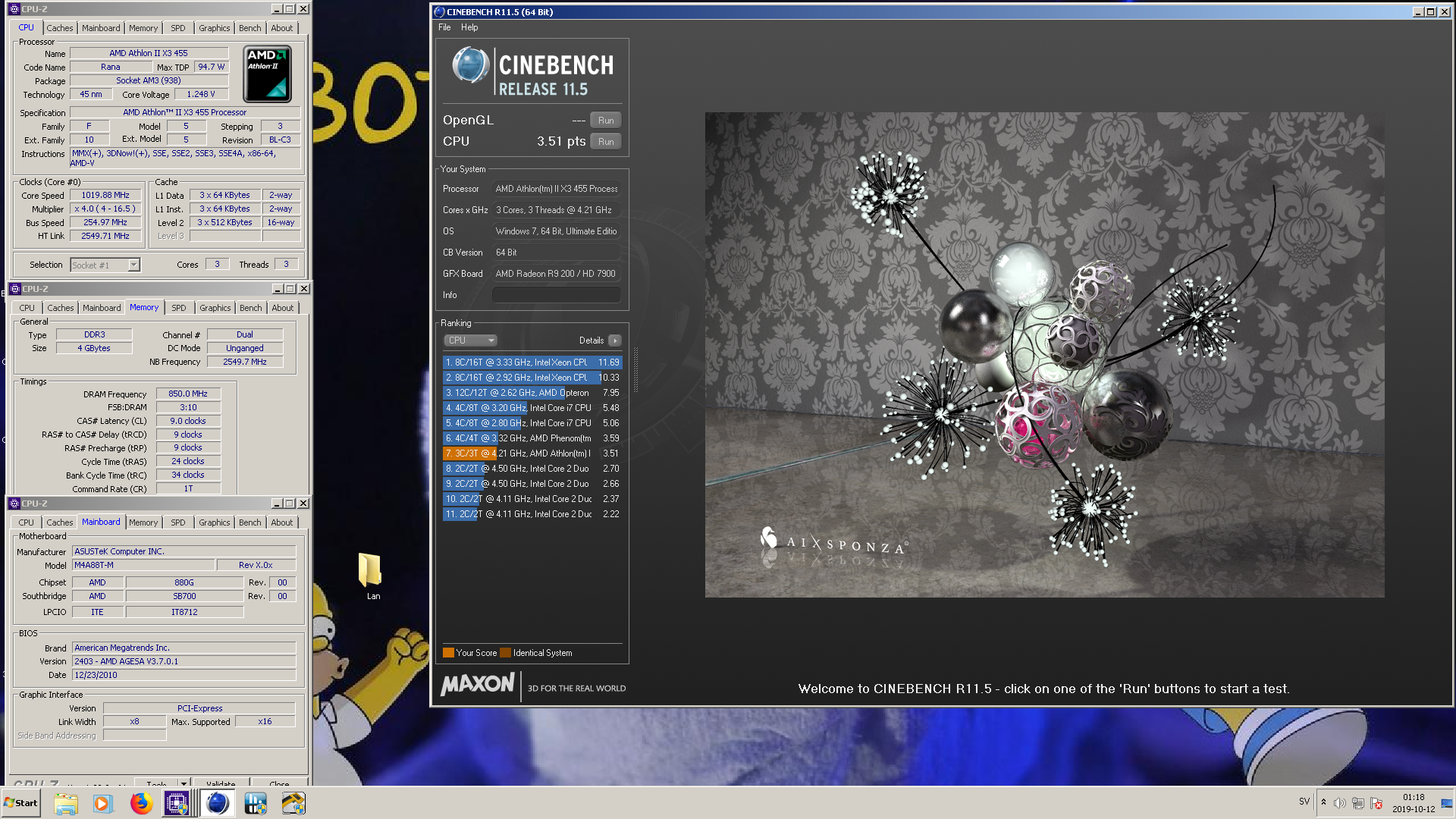Open Firefox from the taskbar

click(x=140, y=803)
